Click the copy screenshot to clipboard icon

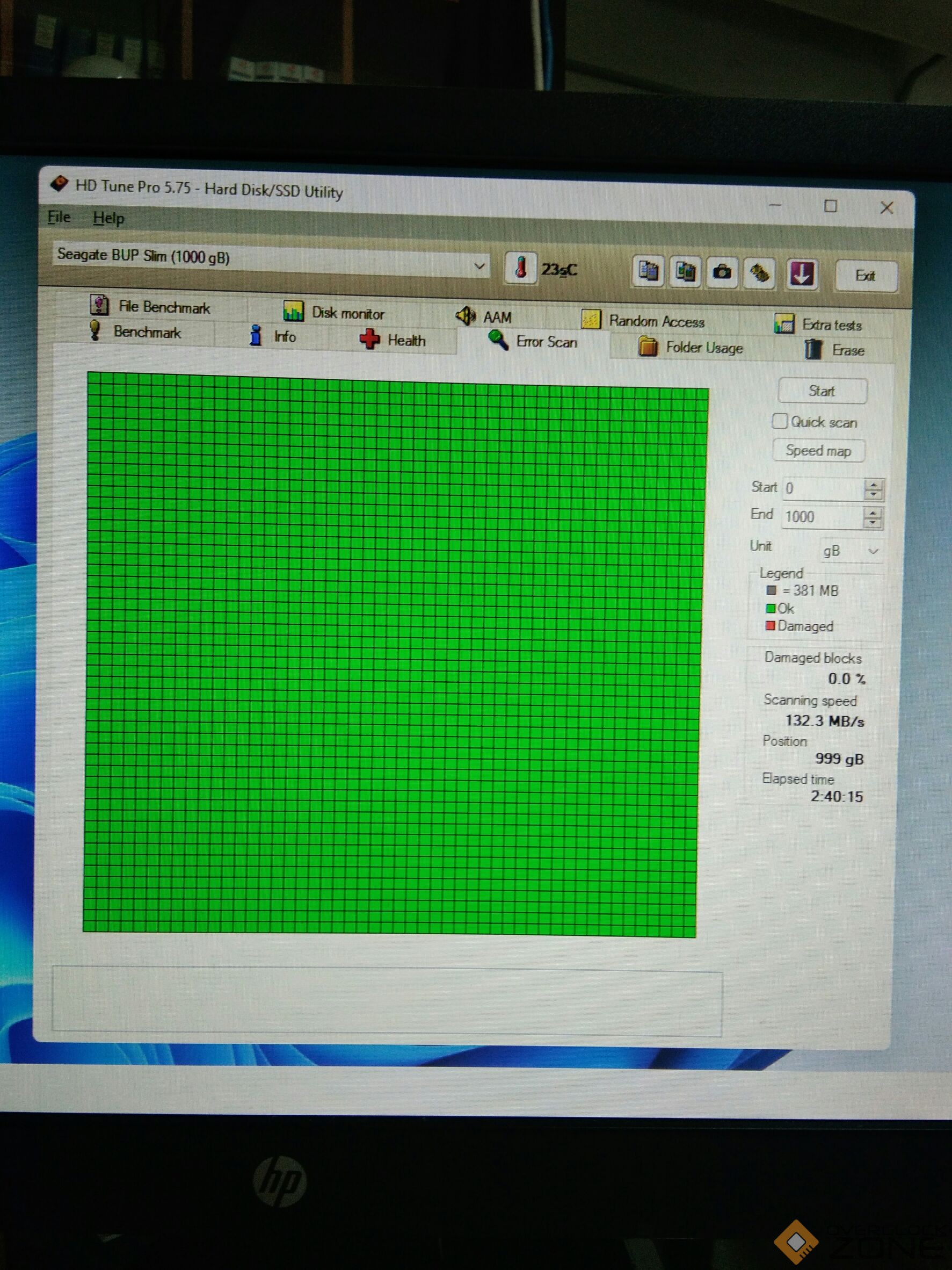tap(685, 272)
